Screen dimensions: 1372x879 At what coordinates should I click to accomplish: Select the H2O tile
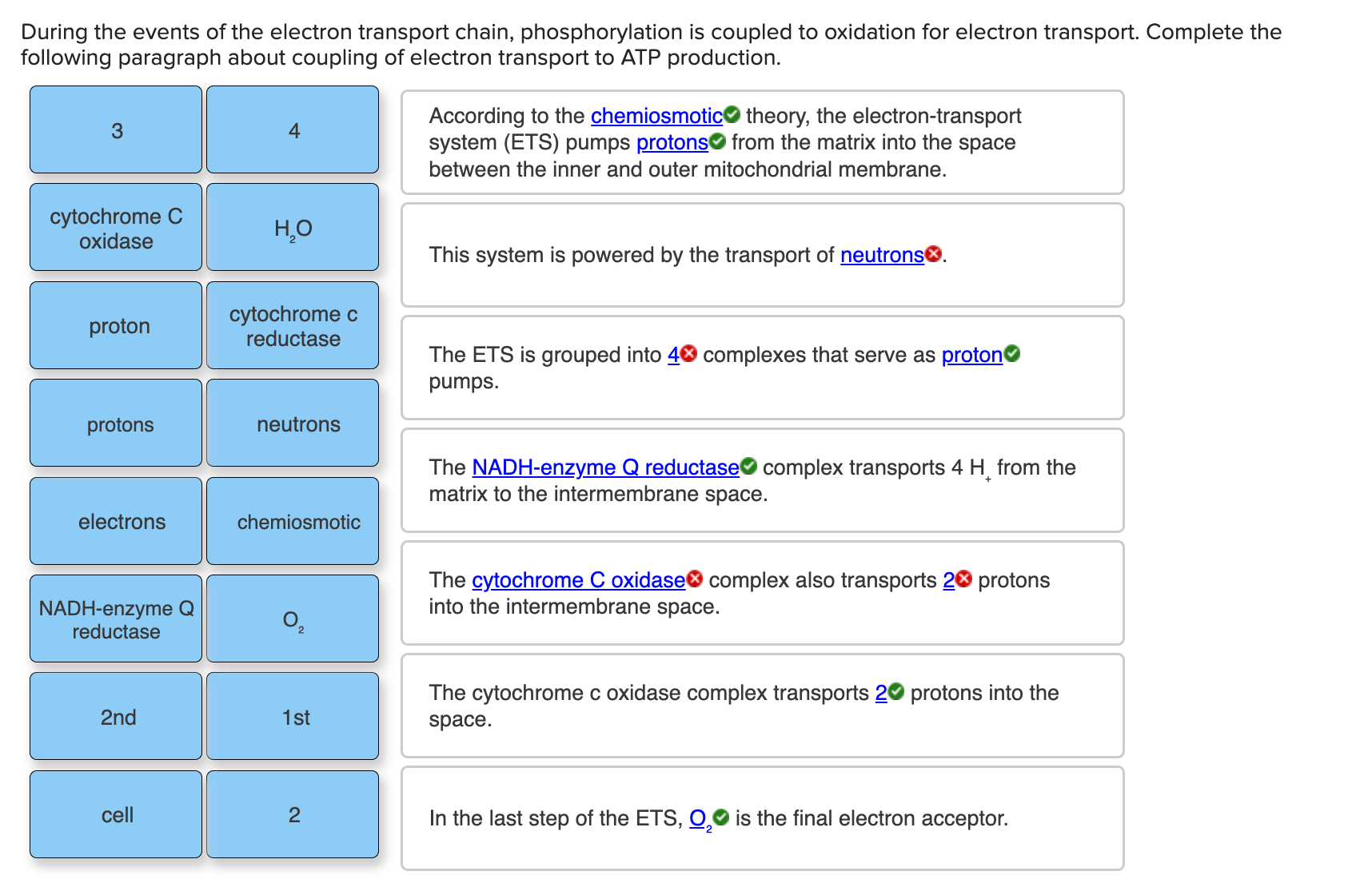point(292,228)
